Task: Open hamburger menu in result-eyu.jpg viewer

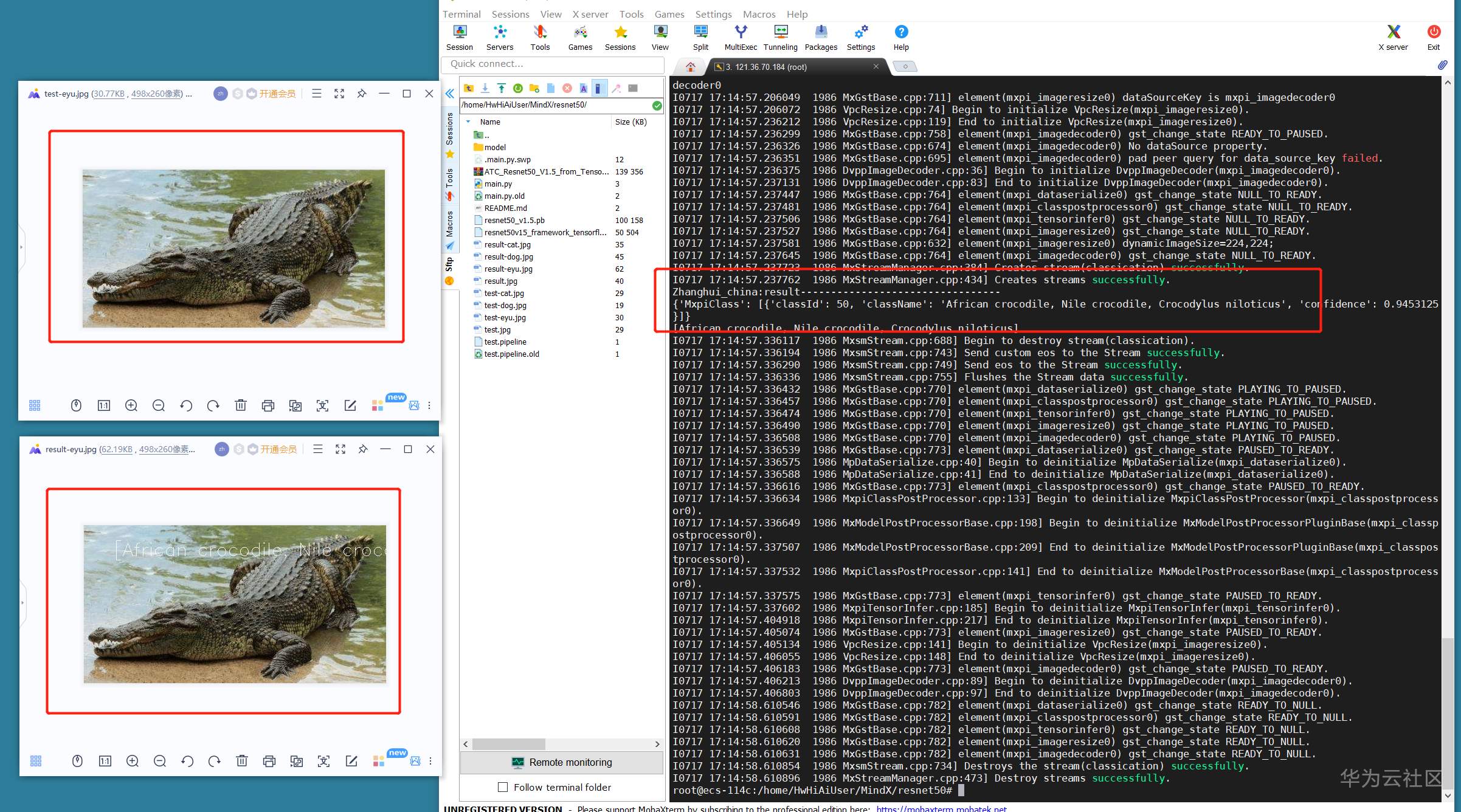Action: [x=317, y=449]
